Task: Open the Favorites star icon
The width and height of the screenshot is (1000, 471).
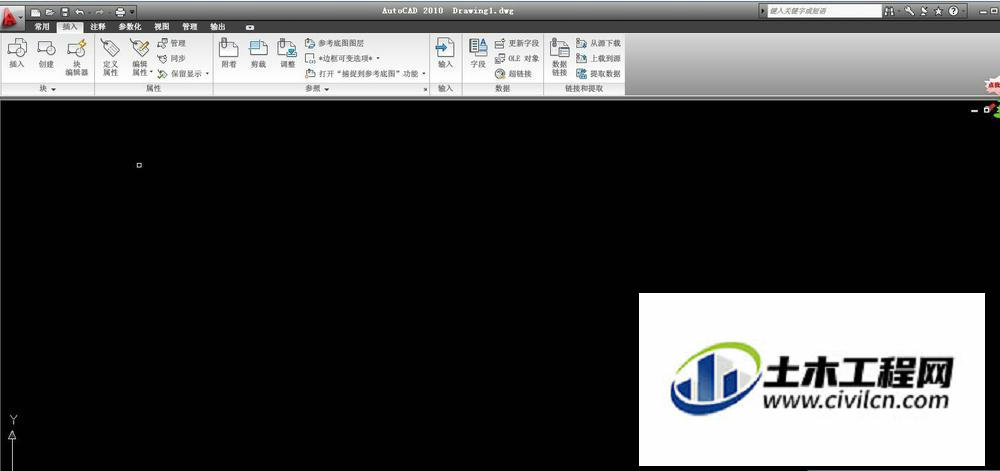Action: pyautogui.click(x=939, y=11)
